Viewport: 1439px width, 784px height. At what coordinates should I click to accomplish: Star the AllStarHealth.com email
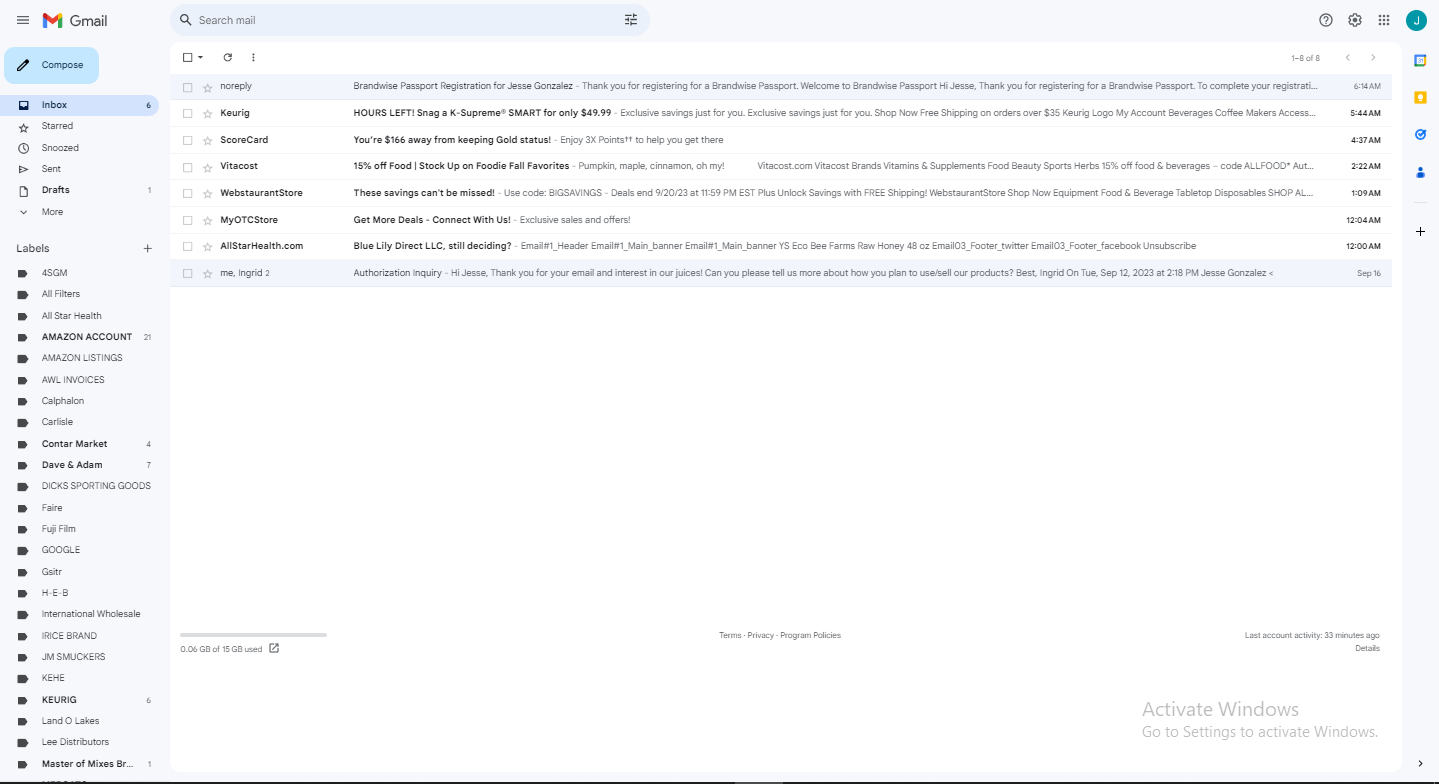pyautogui.click(x=207, y=246)
